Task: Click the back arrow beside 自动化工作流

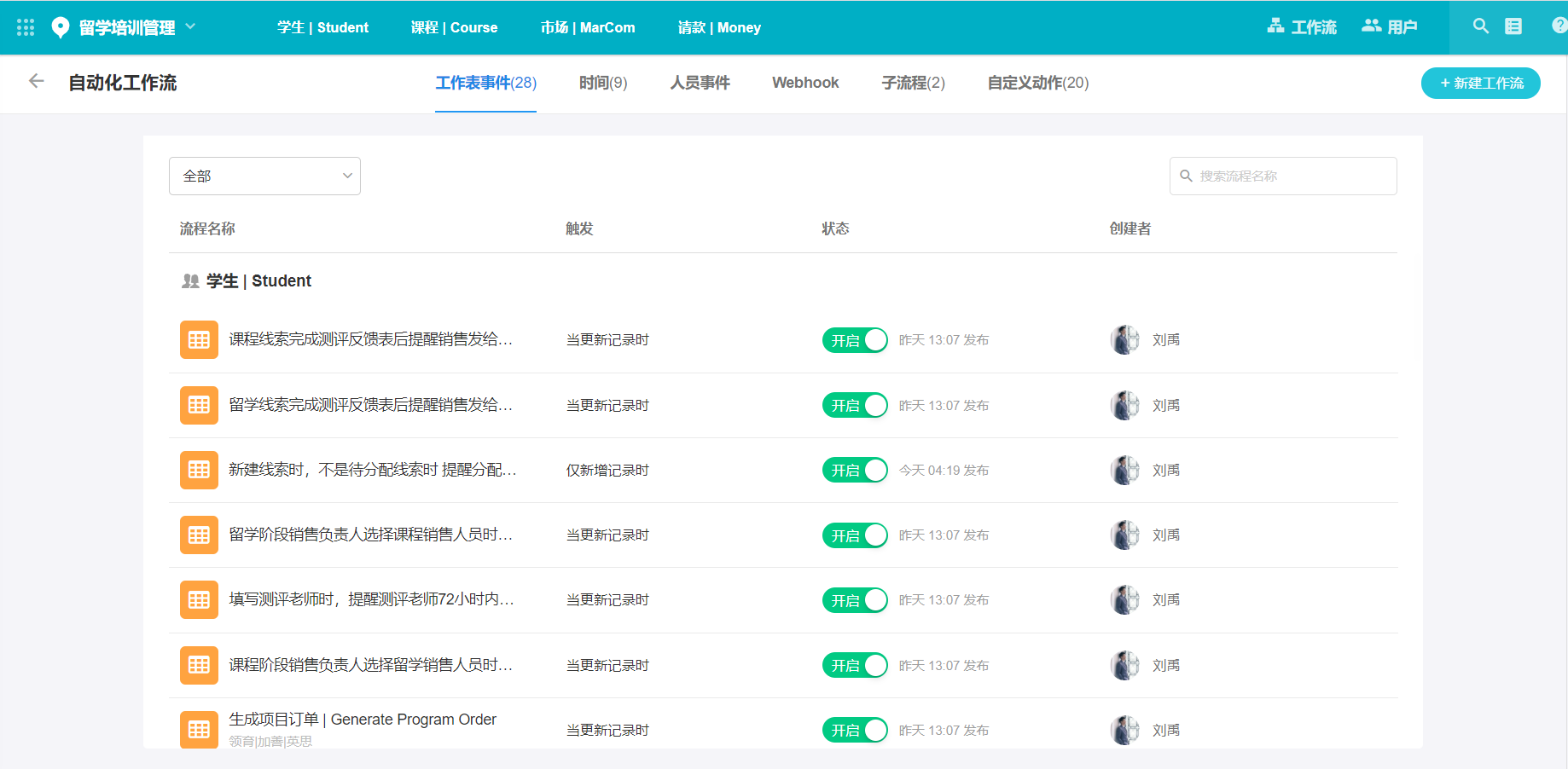Action: tap(36, 81)
